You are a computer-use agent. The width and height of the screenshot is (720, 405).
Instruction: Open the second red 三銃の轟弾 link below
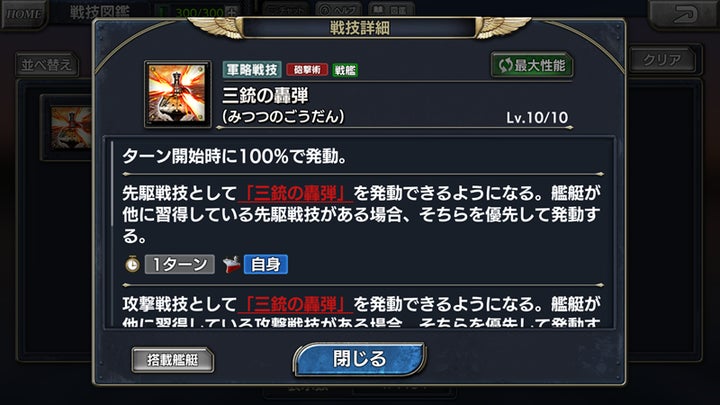pyautogui.click(x=295, y=304)
